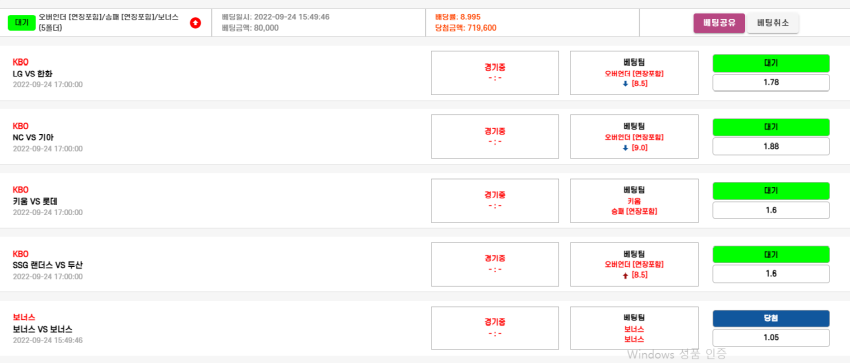Click the blue 당첨 status for the bonus row
Screen dimensions: 850x363
(771, 319)
